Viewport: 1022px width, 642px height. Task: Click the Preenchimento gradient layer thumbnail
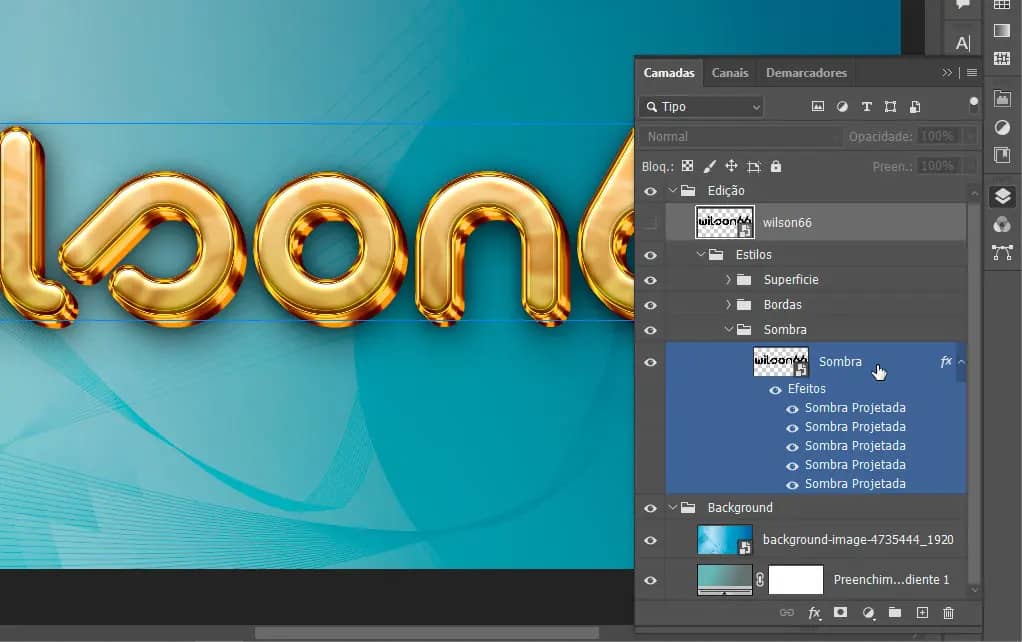coord(724,580)
